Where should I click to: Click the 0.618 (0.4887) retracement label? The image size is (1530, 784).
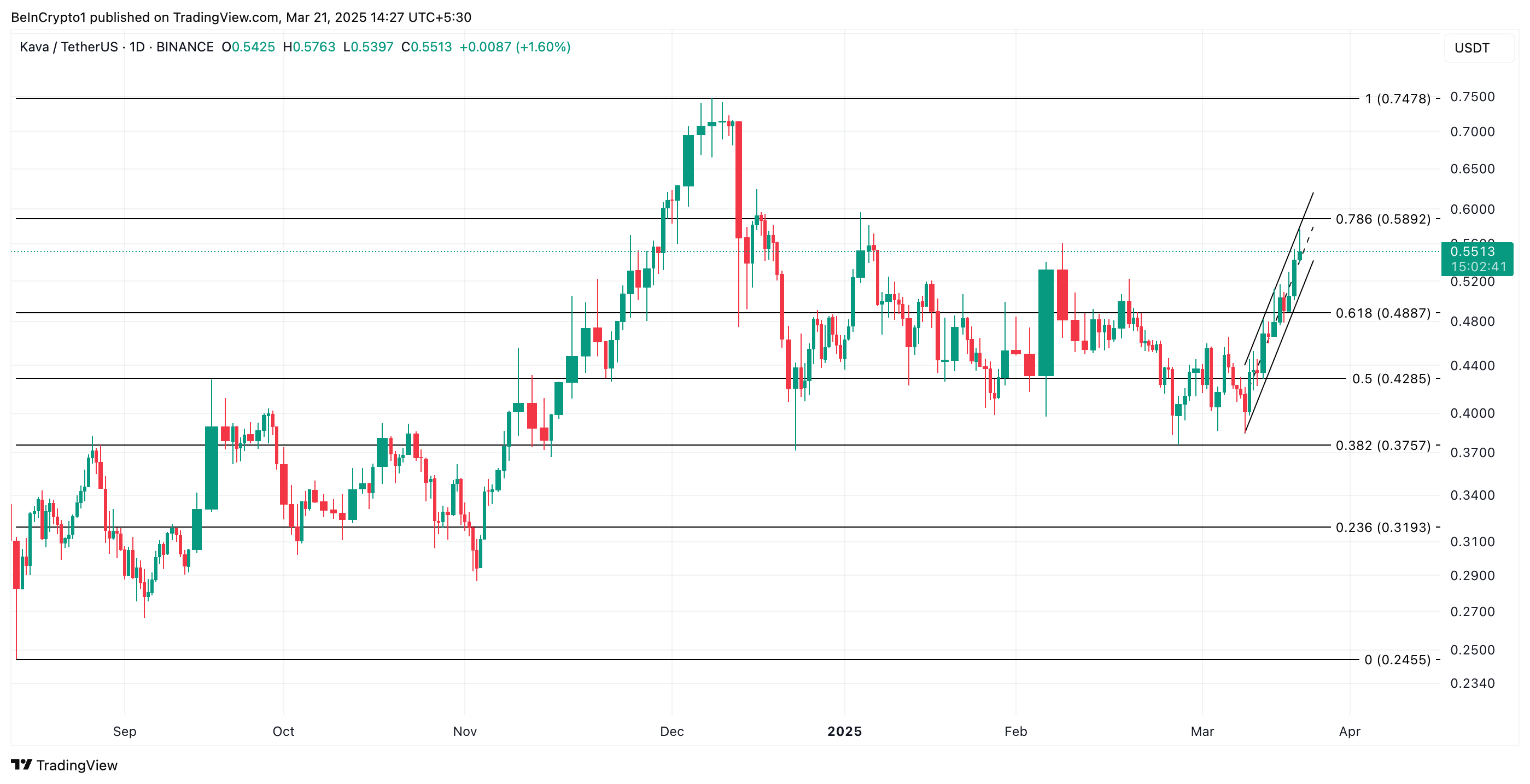click(x=1383, y=313)
